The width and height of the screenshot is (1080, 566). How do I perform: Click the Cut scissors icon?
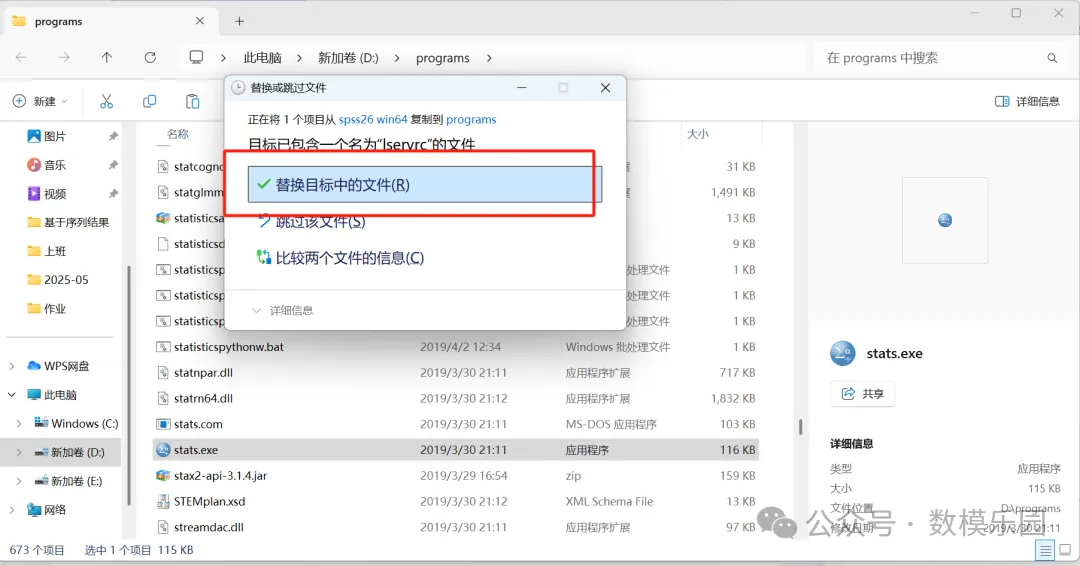pyautogui.click(x=106, y=101)
